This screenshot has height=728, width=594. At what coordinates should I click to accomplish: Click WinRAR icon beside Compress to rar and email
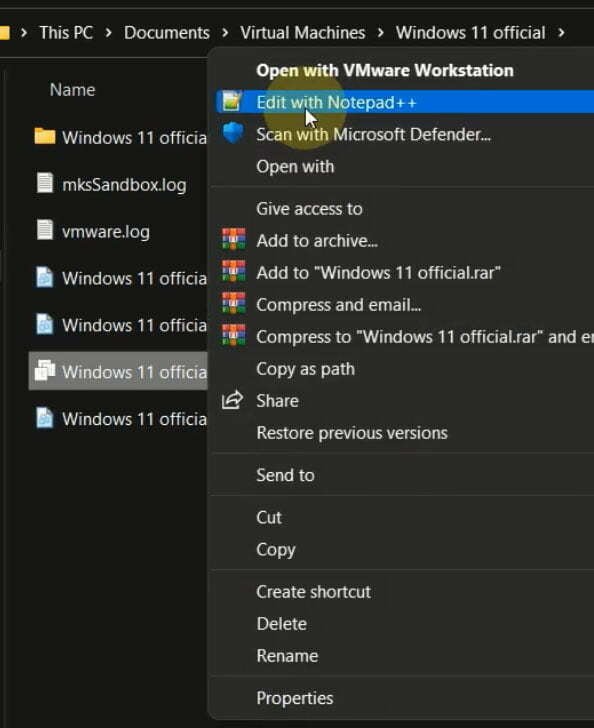pos(233,336)
